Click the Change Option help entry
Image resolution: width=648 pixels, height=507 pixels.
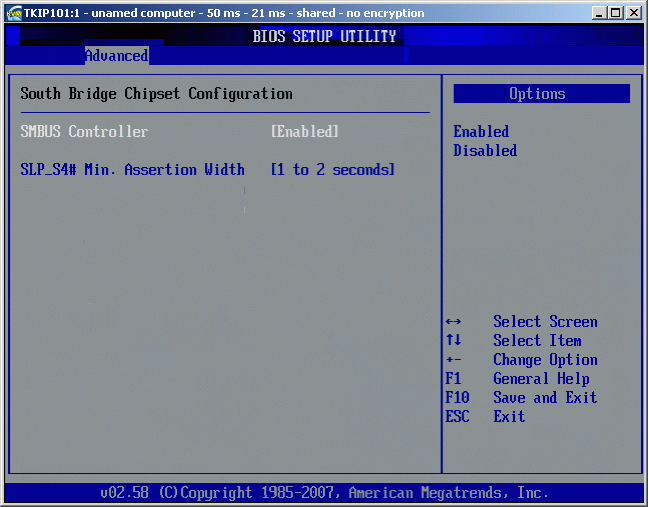pyautogui.click(x=545, y=359)
